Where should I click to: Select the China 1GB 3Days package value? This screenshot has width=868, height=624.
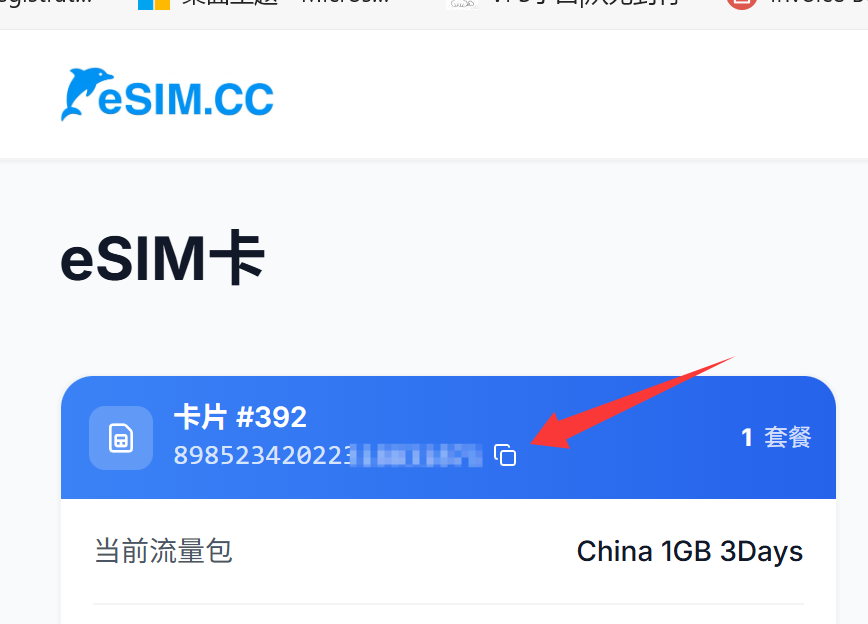(x=690, y=551)
